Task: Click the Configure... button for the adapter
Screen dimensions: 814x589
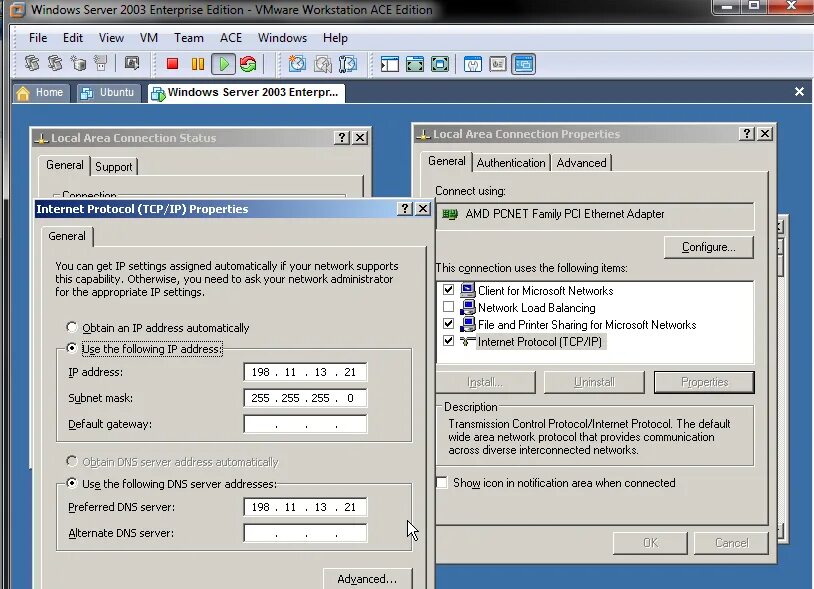Action: (x=709, y=247)
